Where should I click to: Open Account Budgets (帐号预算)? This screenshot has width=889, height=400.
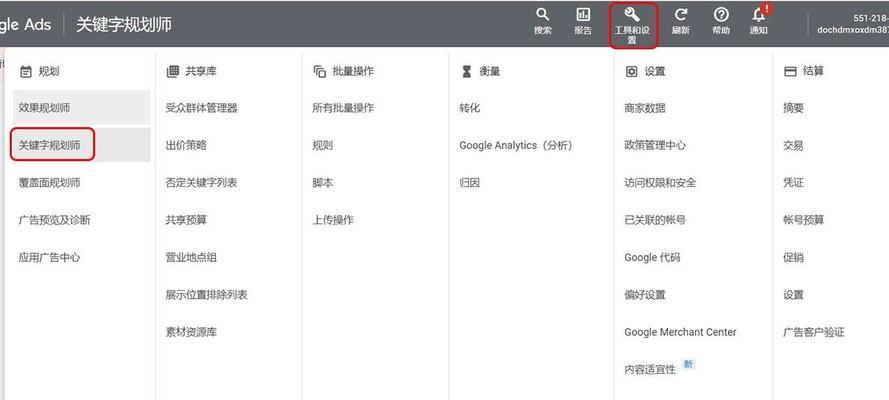point(803,220)
